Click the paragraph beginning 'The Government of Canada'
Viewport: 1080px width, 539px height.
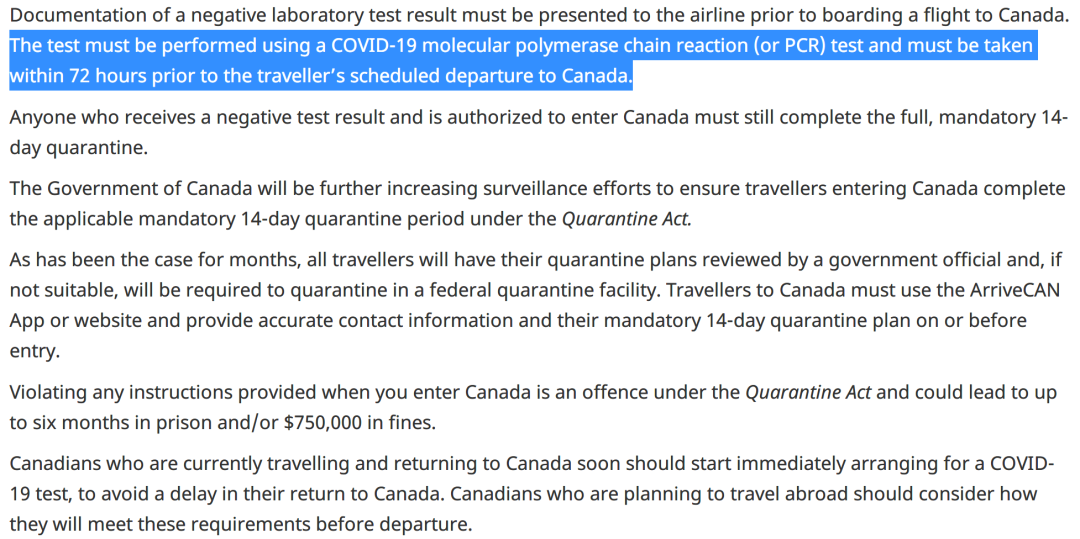coord(538,204)
